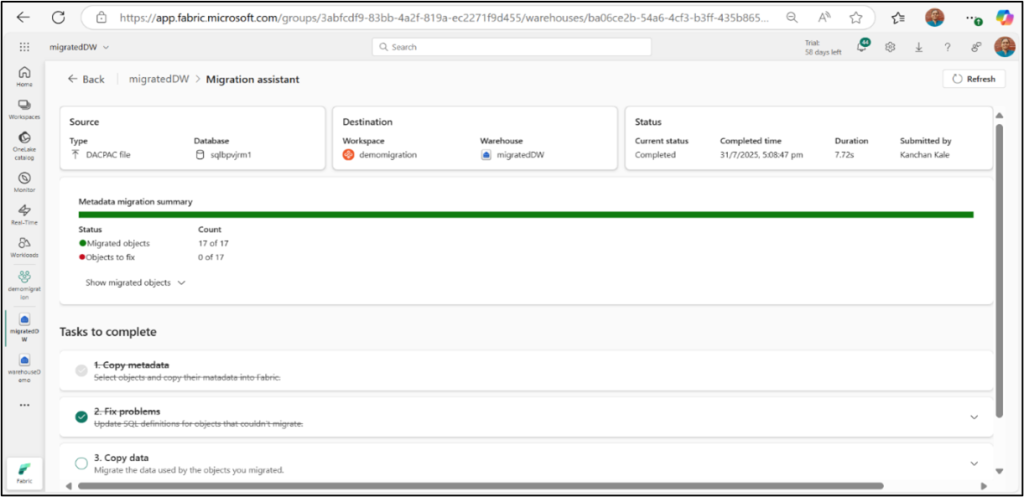Open Workspaces in left navigation

(x=24, y=109)
